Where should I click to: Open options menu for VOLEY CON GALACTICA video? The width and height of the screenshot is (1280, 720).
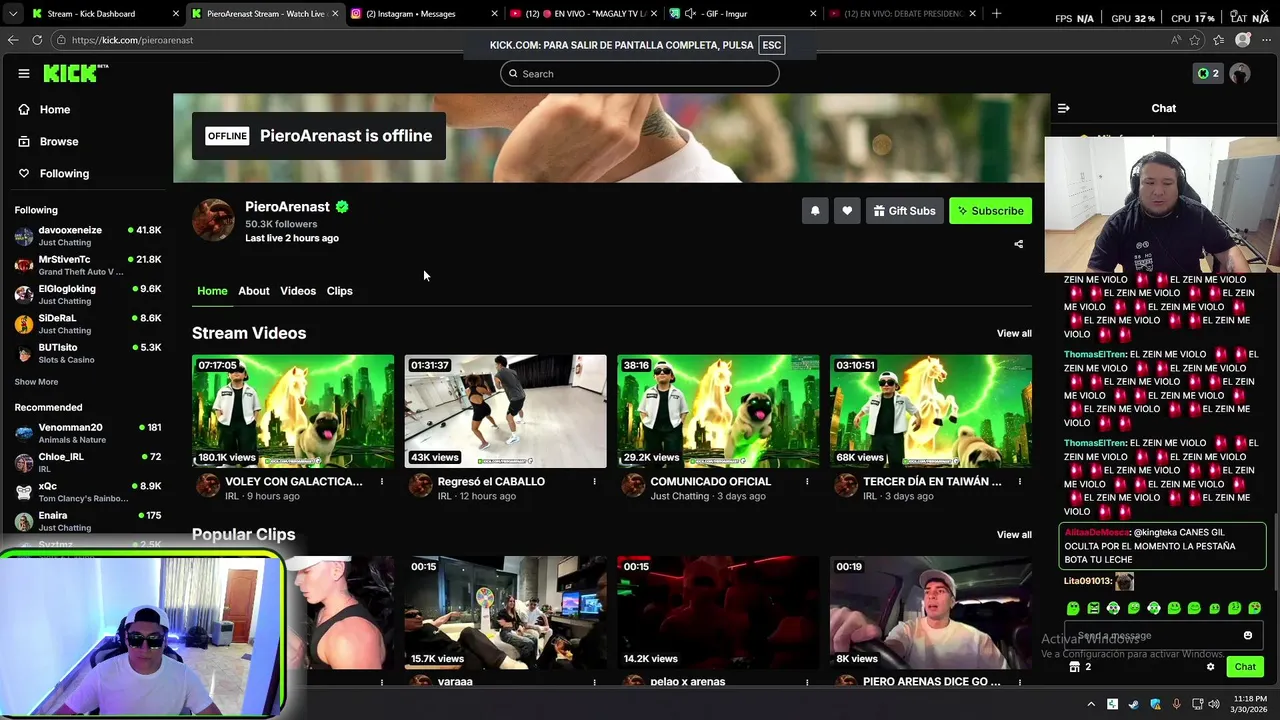click(382, 482)
